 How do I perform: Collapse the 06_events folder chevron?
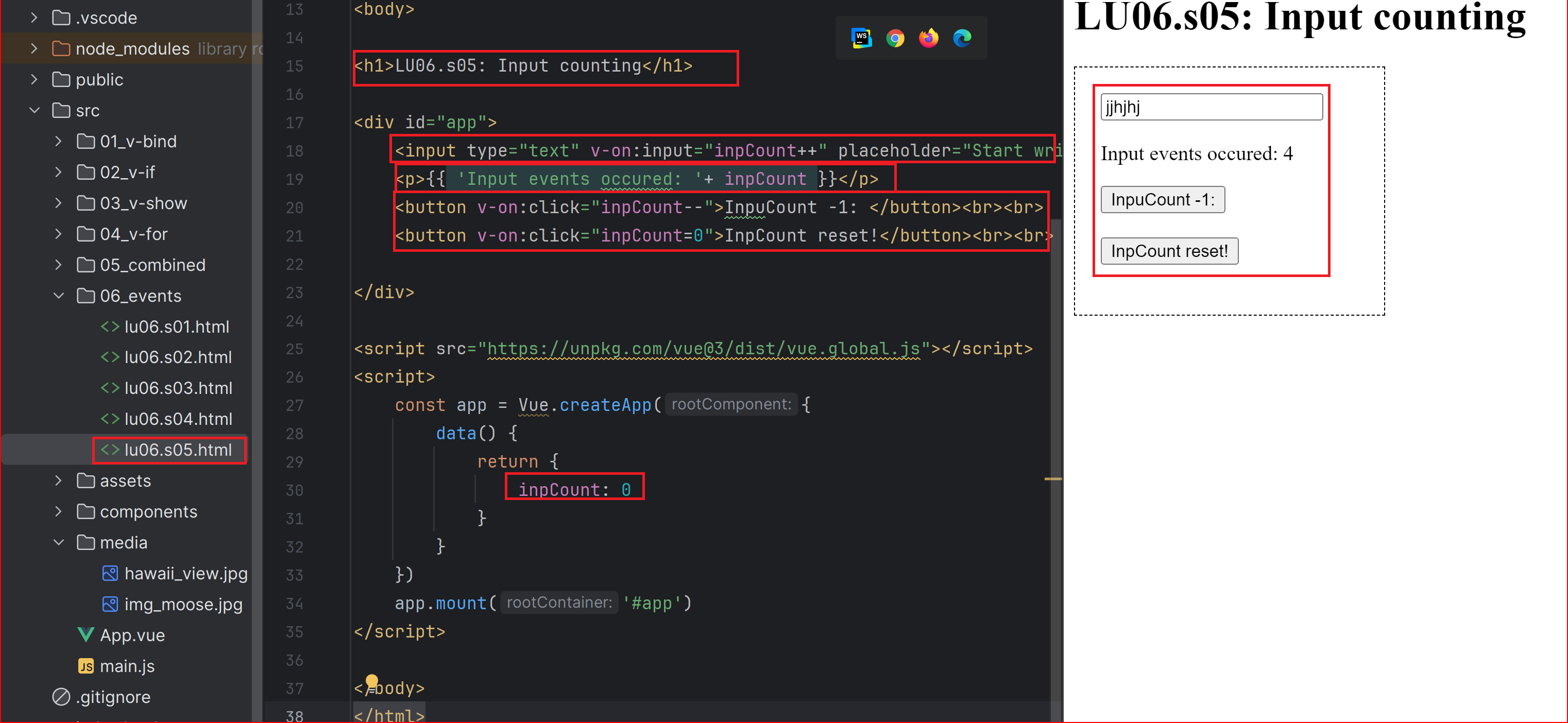pyautogui.click(x=58, y=295)
